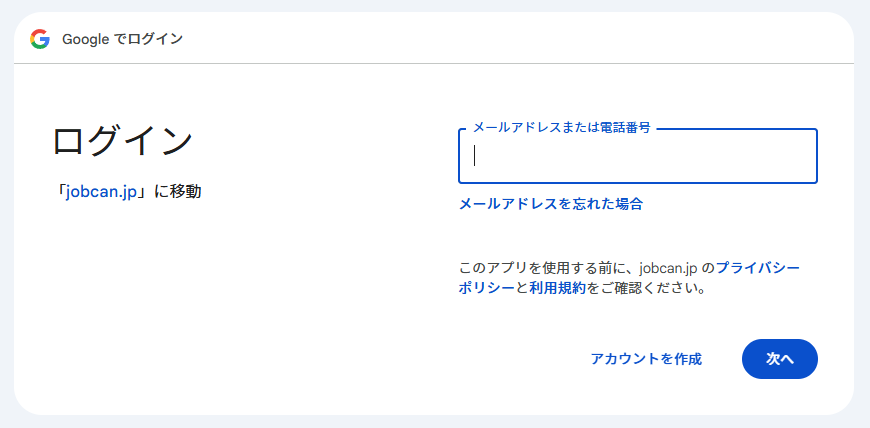Image resolution: width=870 pixels, height=428 pixels.
Task: Click the divider line under the Google header
Action: 434,64
